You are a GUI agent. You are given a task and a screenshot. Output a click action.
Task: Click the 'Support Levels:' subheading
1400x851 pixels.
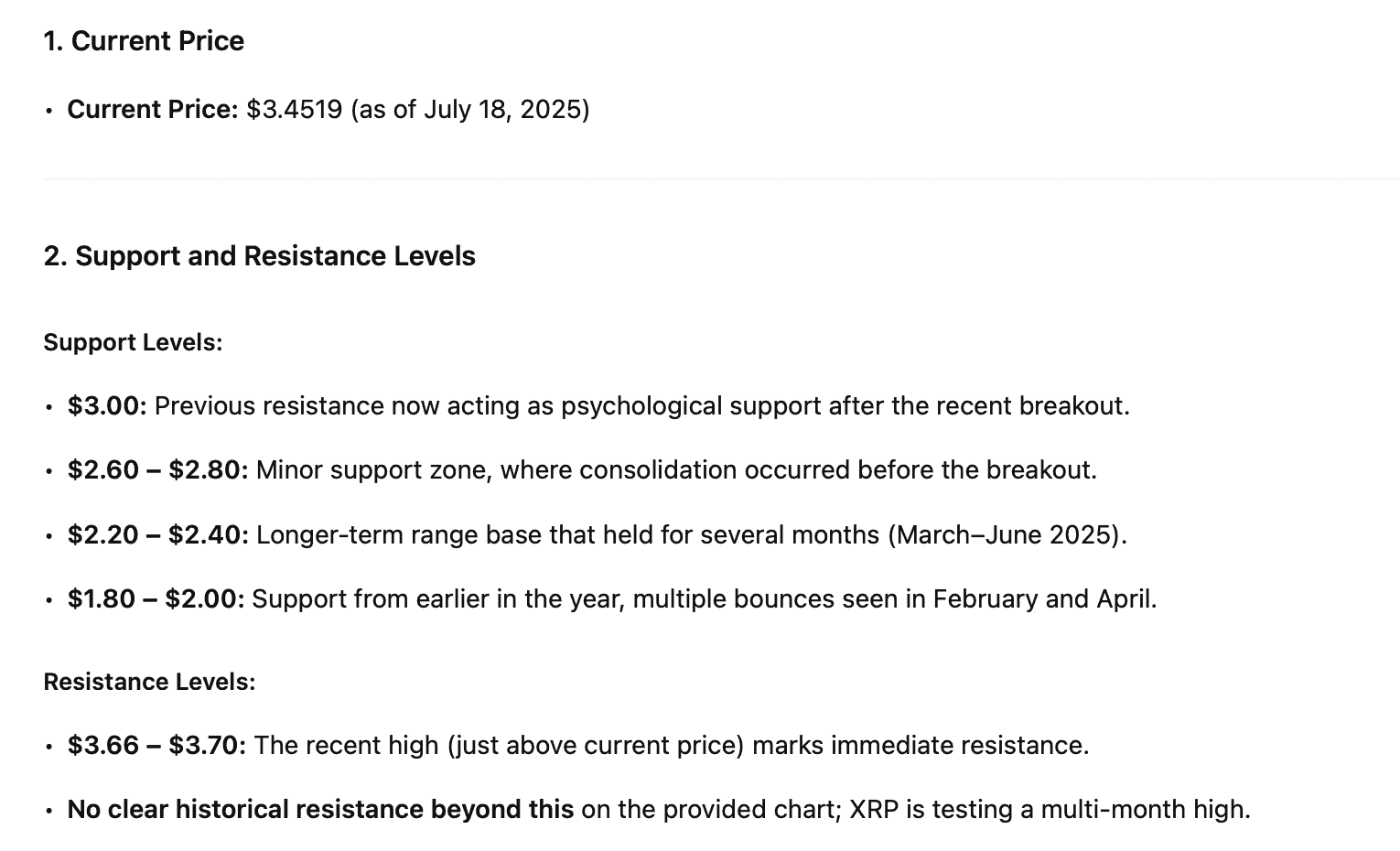tap(134, 343)
